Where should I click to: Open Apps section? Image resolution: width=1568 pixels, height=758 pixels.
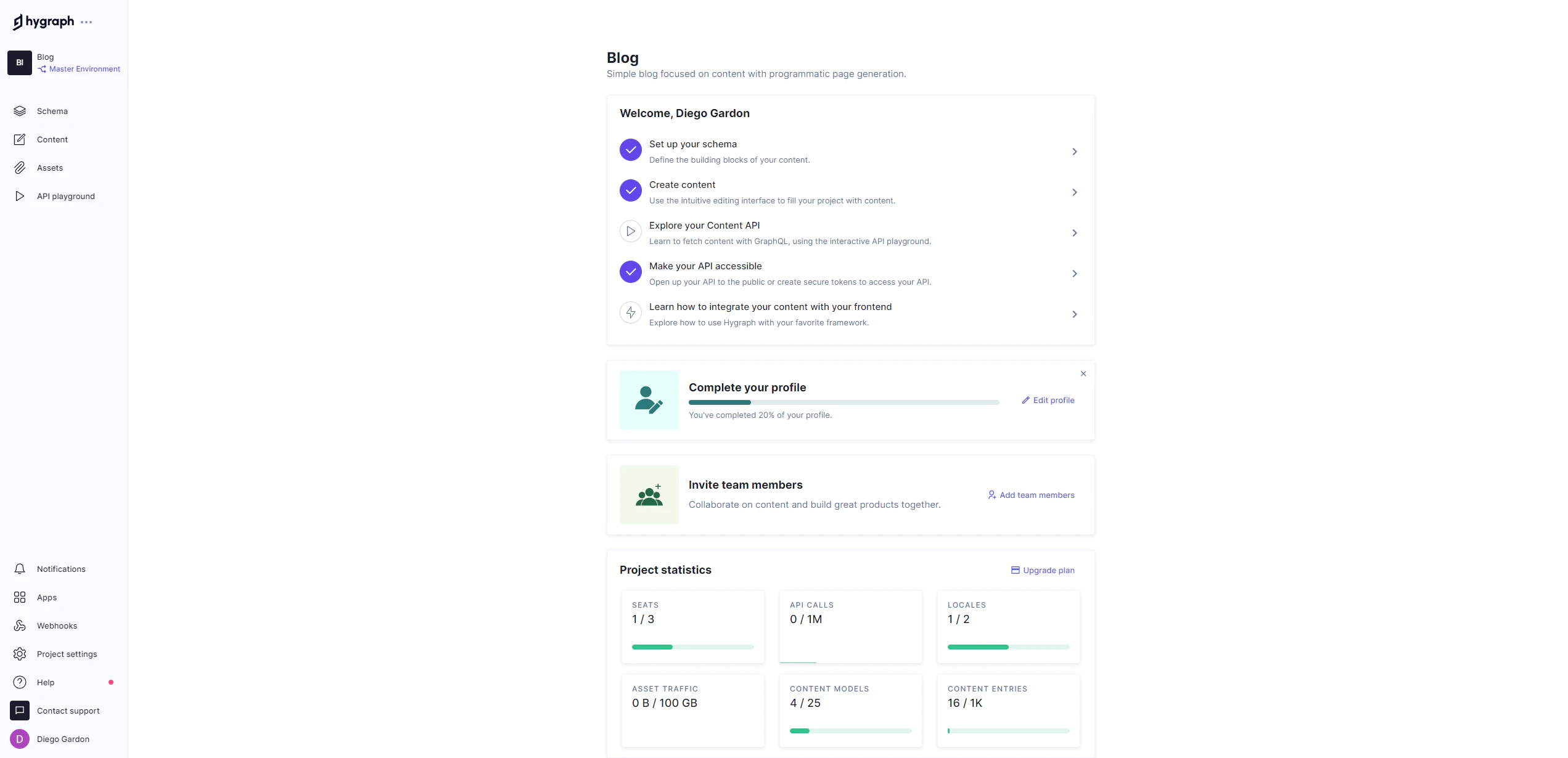[x=47, y=597]
